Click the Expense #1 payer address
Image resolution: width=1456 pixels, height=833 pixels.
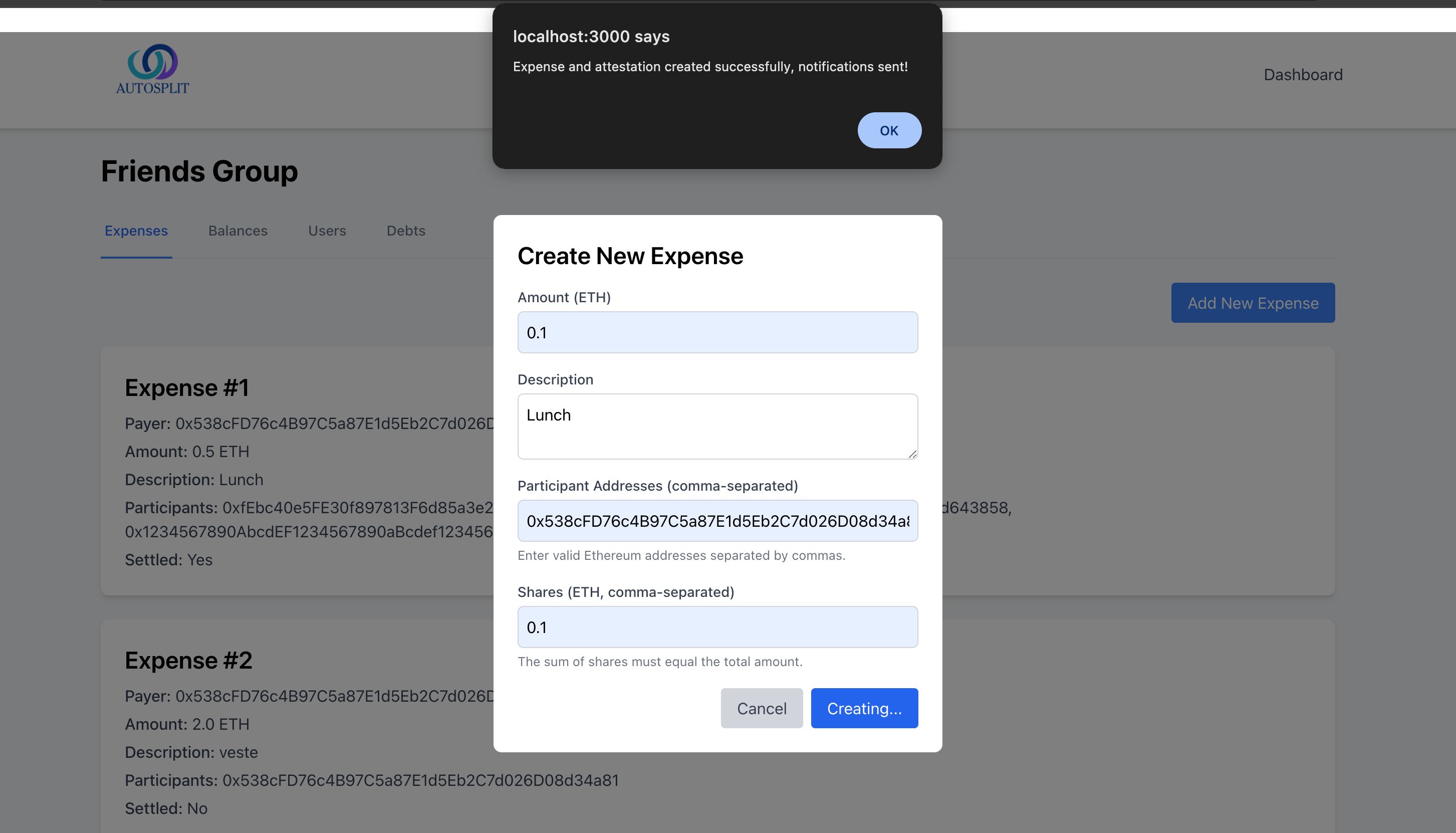[334, 424]
